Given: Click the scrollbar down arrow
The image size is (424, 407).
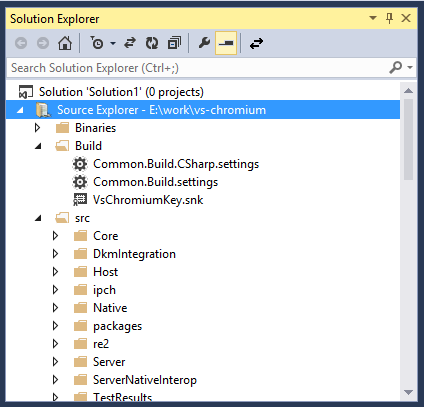Looking at the screenshot, I should tap(408, 392).
